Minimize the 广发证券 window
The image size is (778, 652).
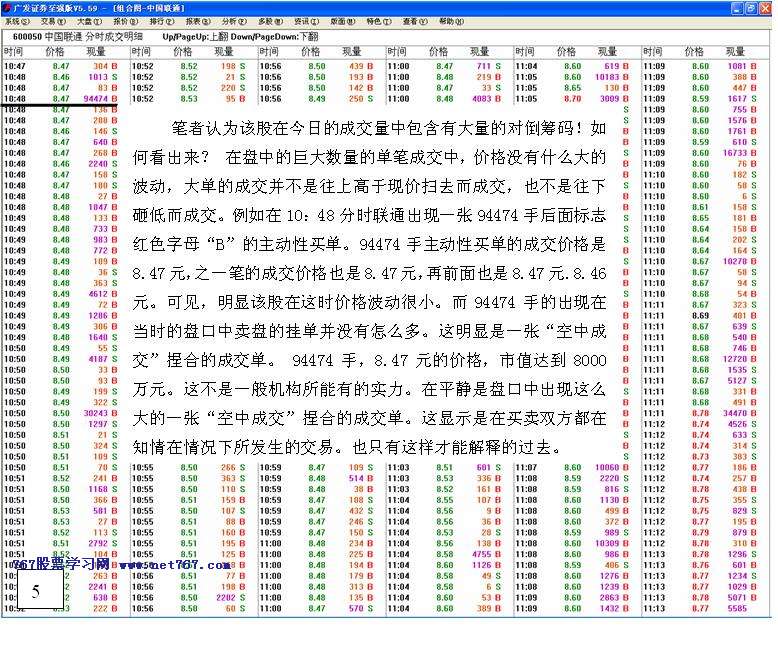tap(737, 7)
